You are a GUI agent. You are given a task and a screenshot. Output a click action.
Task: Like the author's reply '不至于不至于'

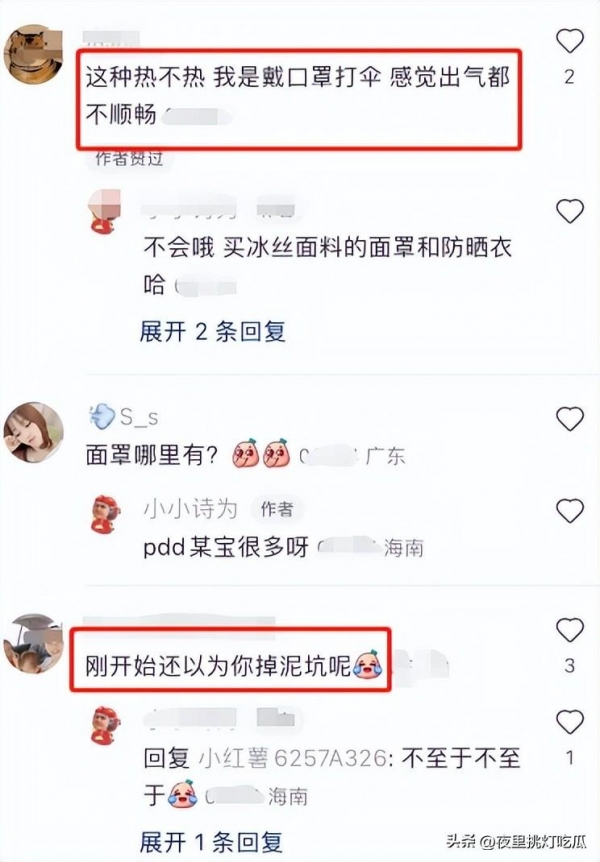570,722
